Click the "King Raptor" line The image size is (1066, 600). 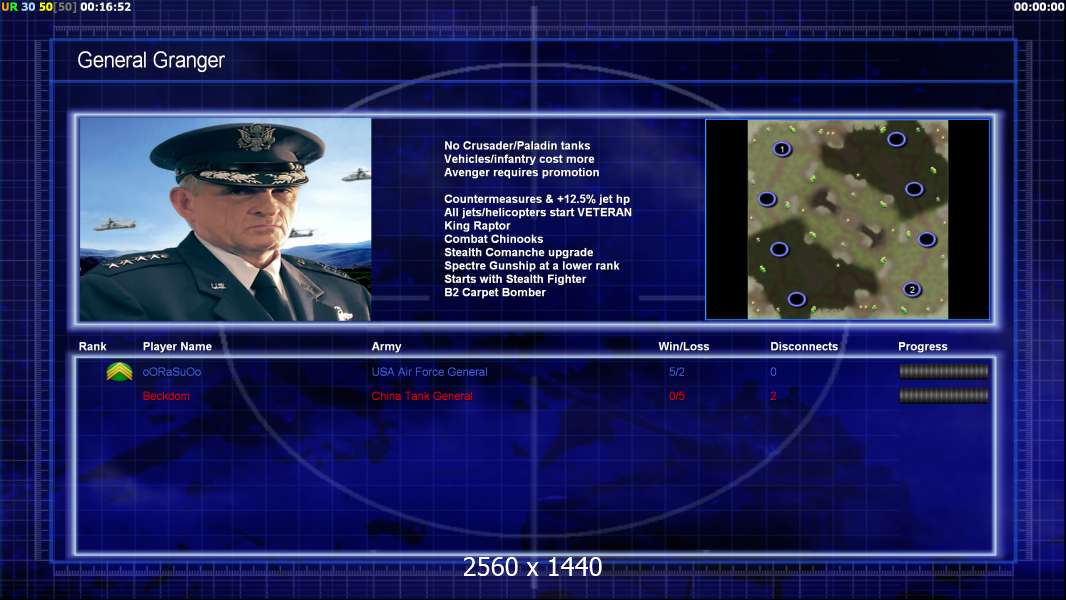tap(477, 226)
